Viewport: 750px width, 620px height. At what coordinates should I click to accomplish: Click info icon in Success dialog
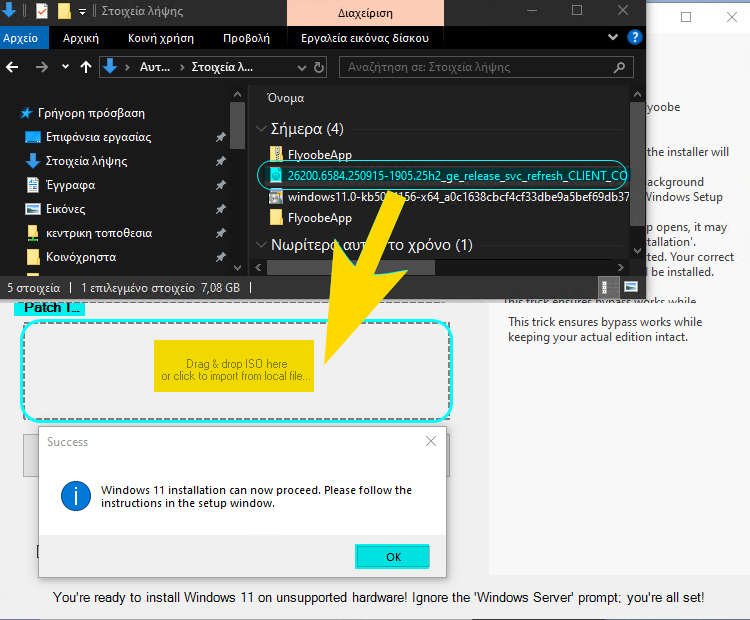tap(76, 496)
